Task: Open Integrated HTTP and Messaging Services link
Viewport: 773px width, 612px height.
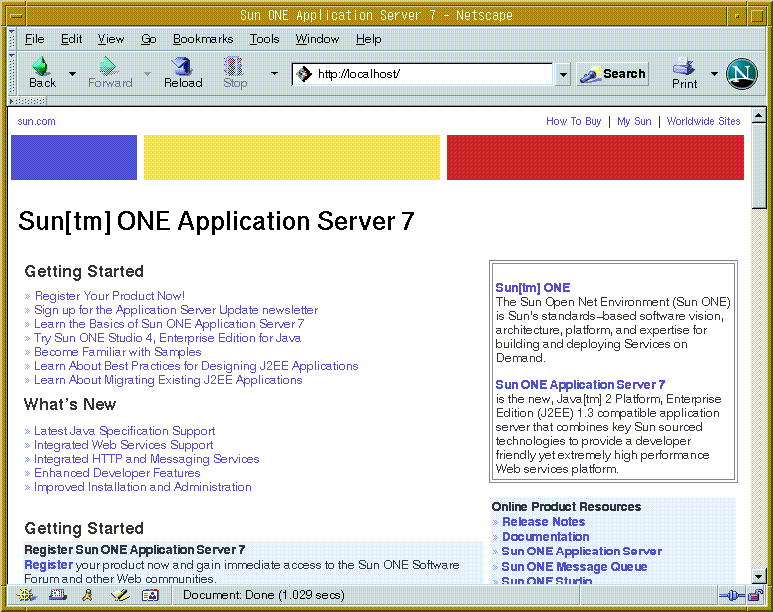Action: [147, 459]
